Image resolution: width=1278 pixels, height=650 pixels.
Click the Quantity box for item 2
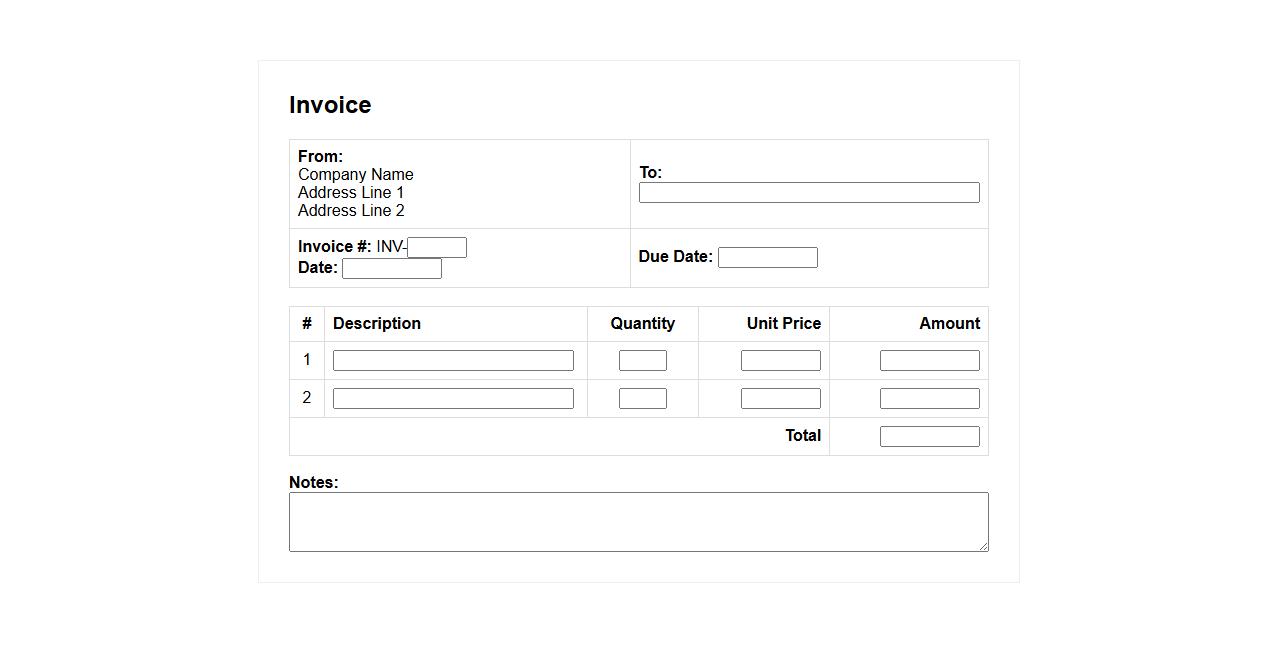(x=642, y=399)
